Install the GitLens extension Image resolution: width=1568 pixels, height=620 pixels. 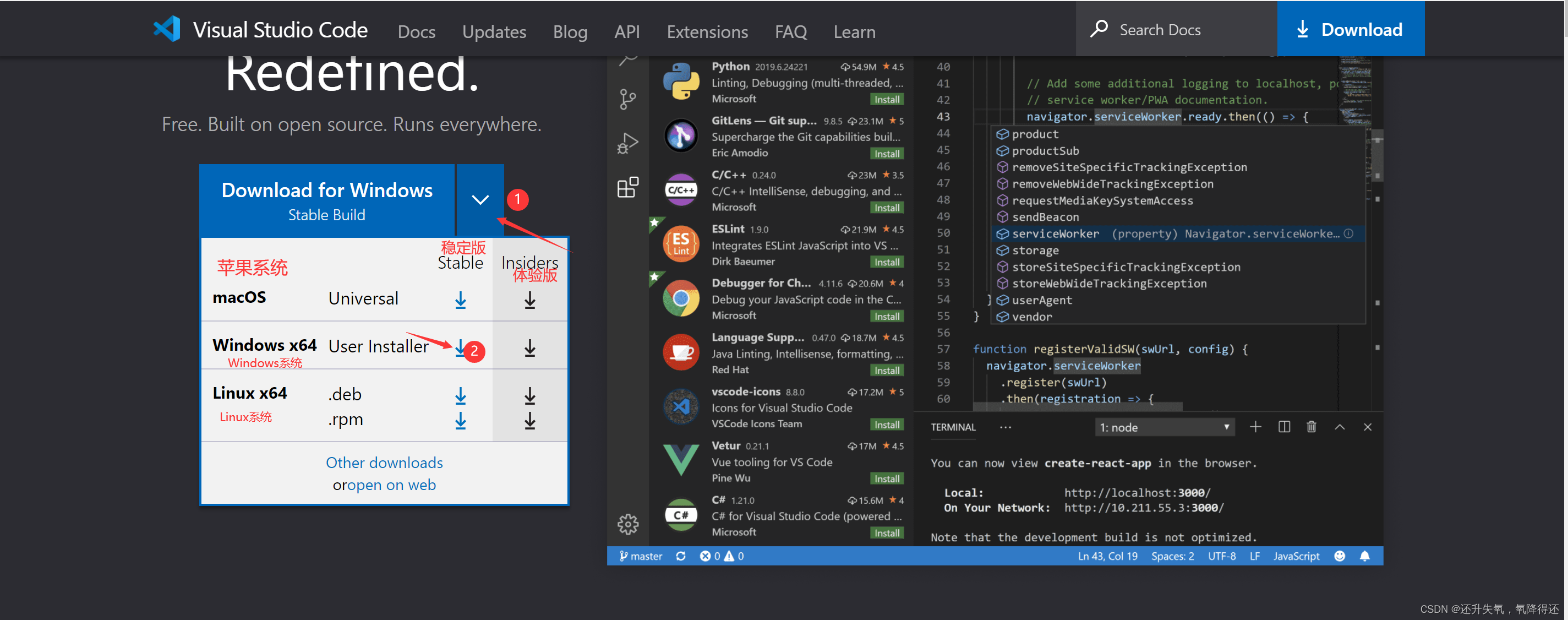coord(887,154)
